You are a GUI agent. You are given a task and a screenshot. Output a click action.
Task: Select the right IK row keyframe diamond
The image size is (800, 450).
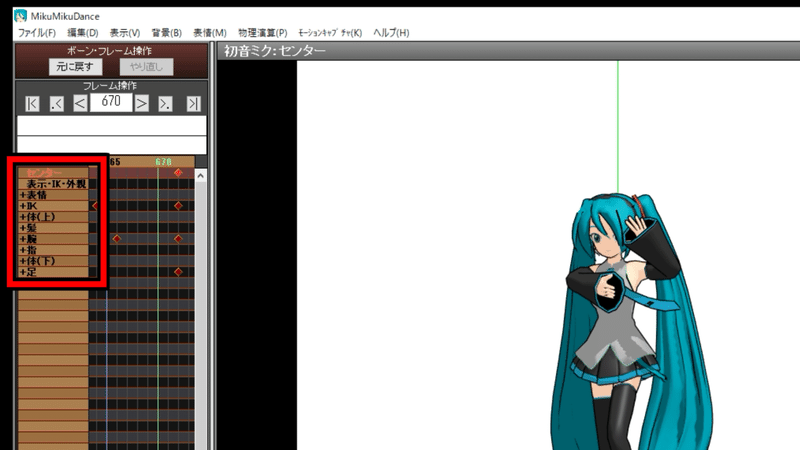pos(178,206)
